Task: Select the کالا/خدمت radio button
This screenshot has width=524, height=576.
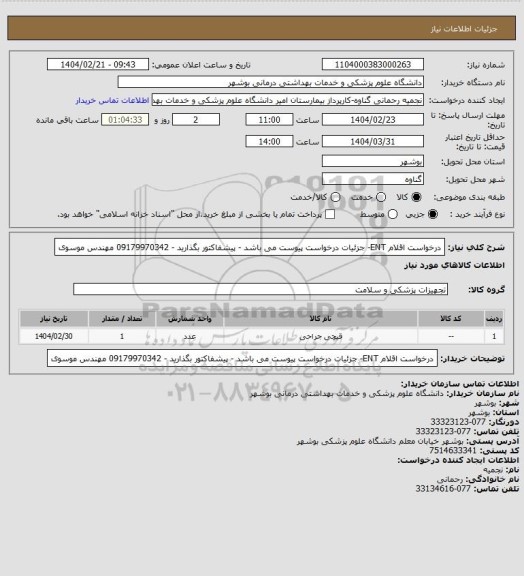Action: (x=335, y=197)
